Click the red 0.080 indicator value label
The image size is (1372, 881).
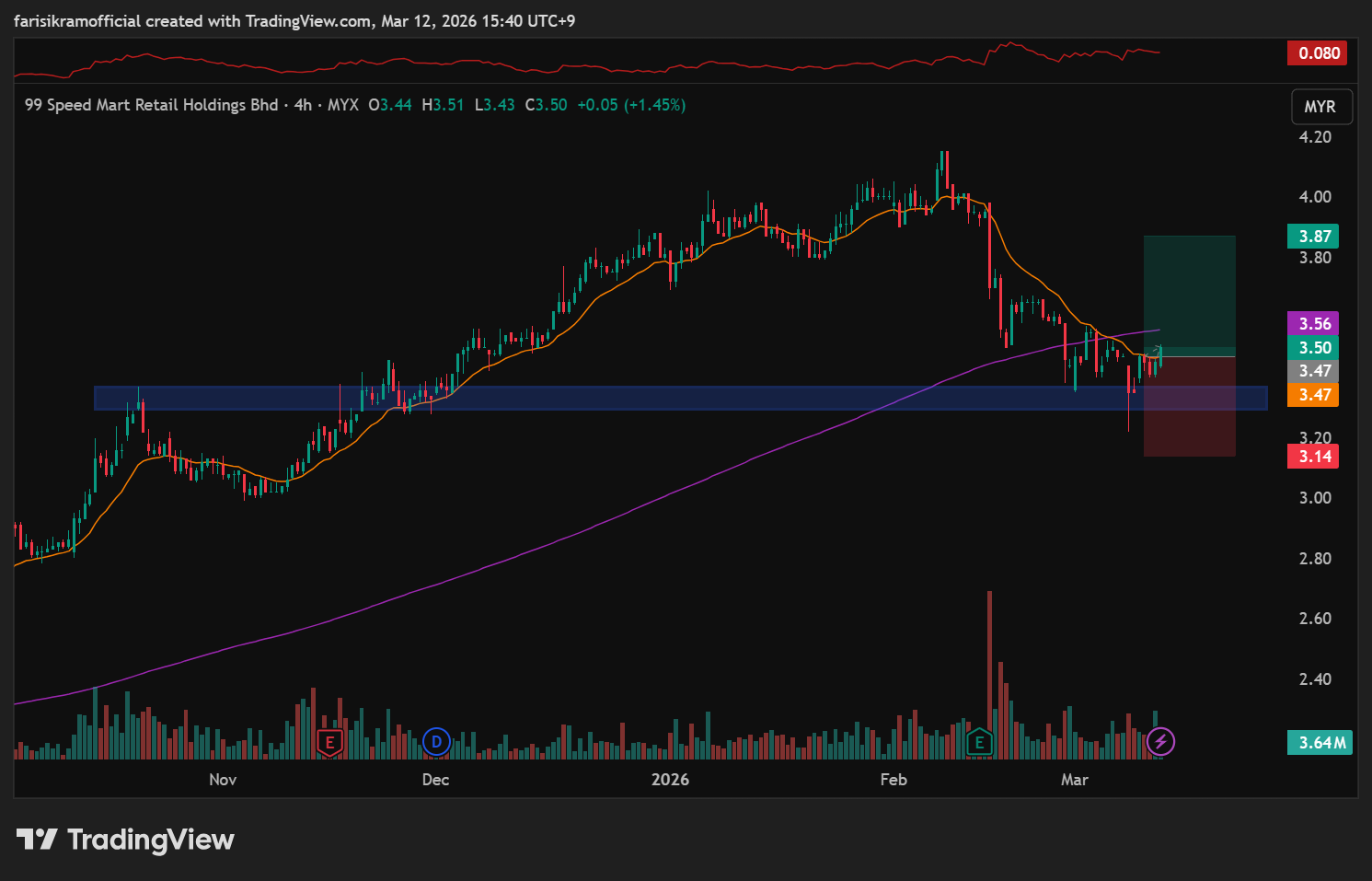click(x=1318, y=53)
